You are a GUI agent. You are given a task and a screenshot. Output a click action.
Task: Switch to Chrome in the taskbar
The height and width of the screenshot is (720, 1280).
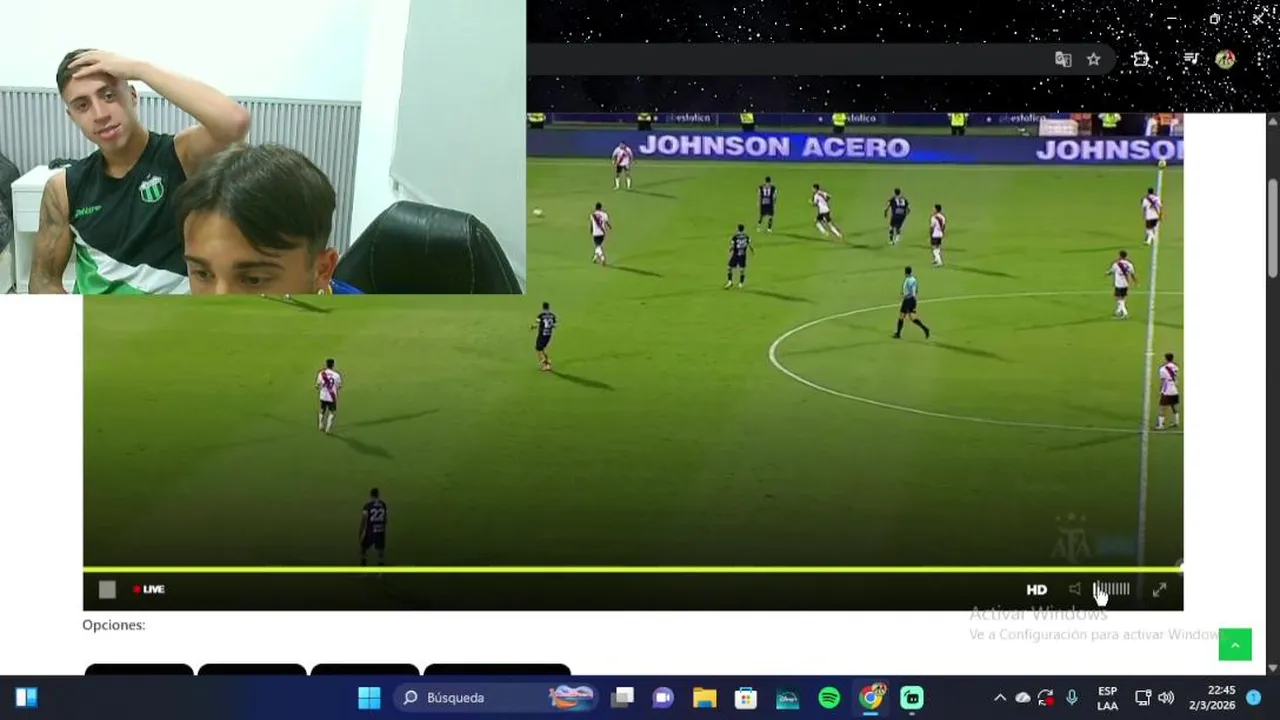[x=872, y=697]
